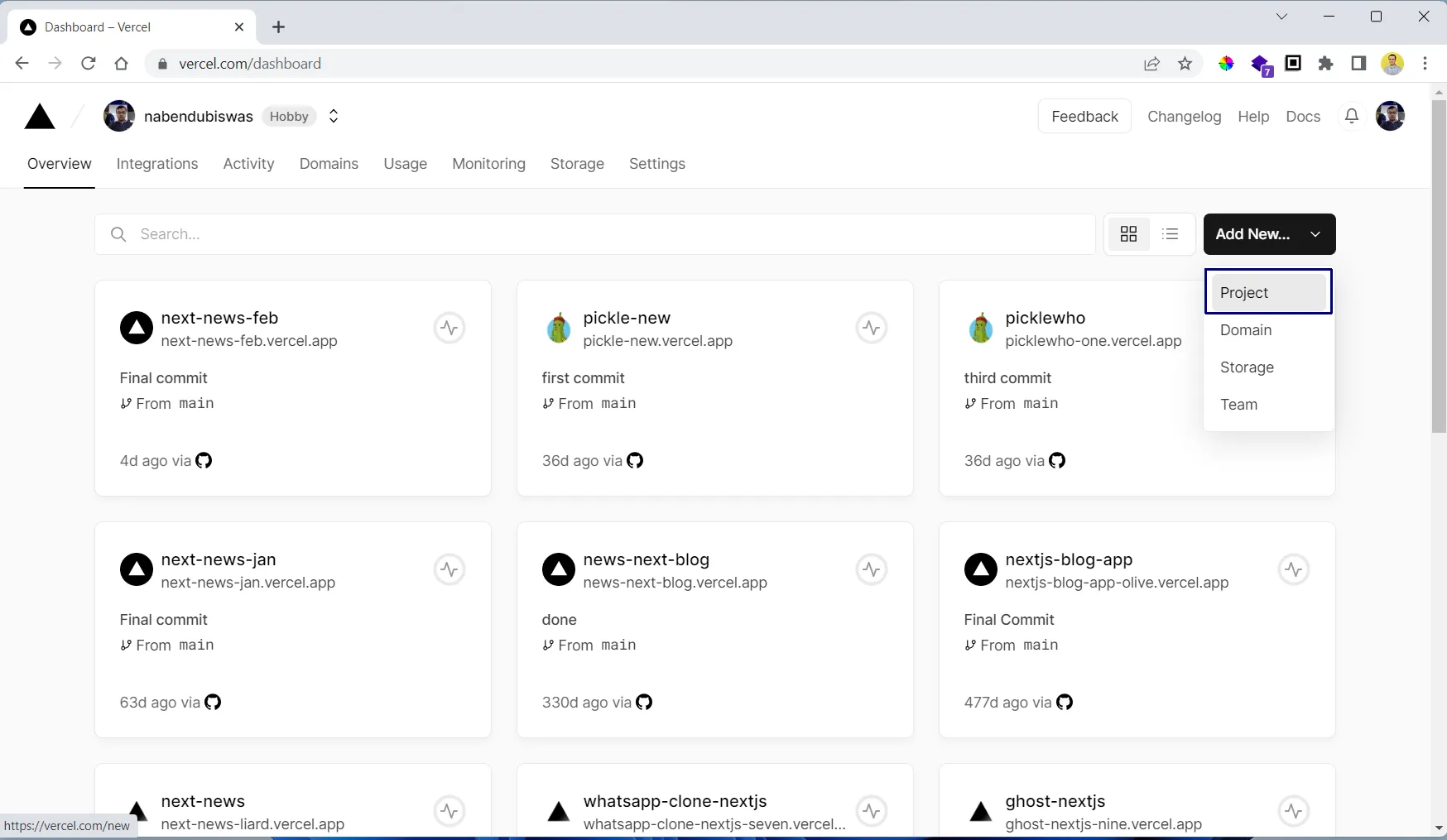Open Chrome profile avatar
This screenshot has width=1447, height=840.
click(1392, 64)
